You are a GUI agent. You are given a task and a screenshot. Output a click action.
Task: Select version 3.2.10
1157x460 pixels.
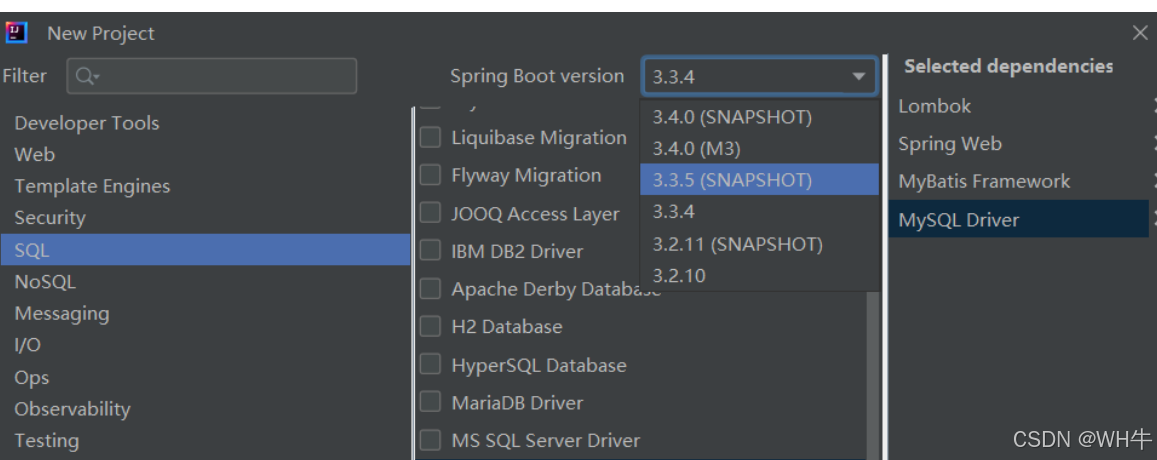(759, 275)
